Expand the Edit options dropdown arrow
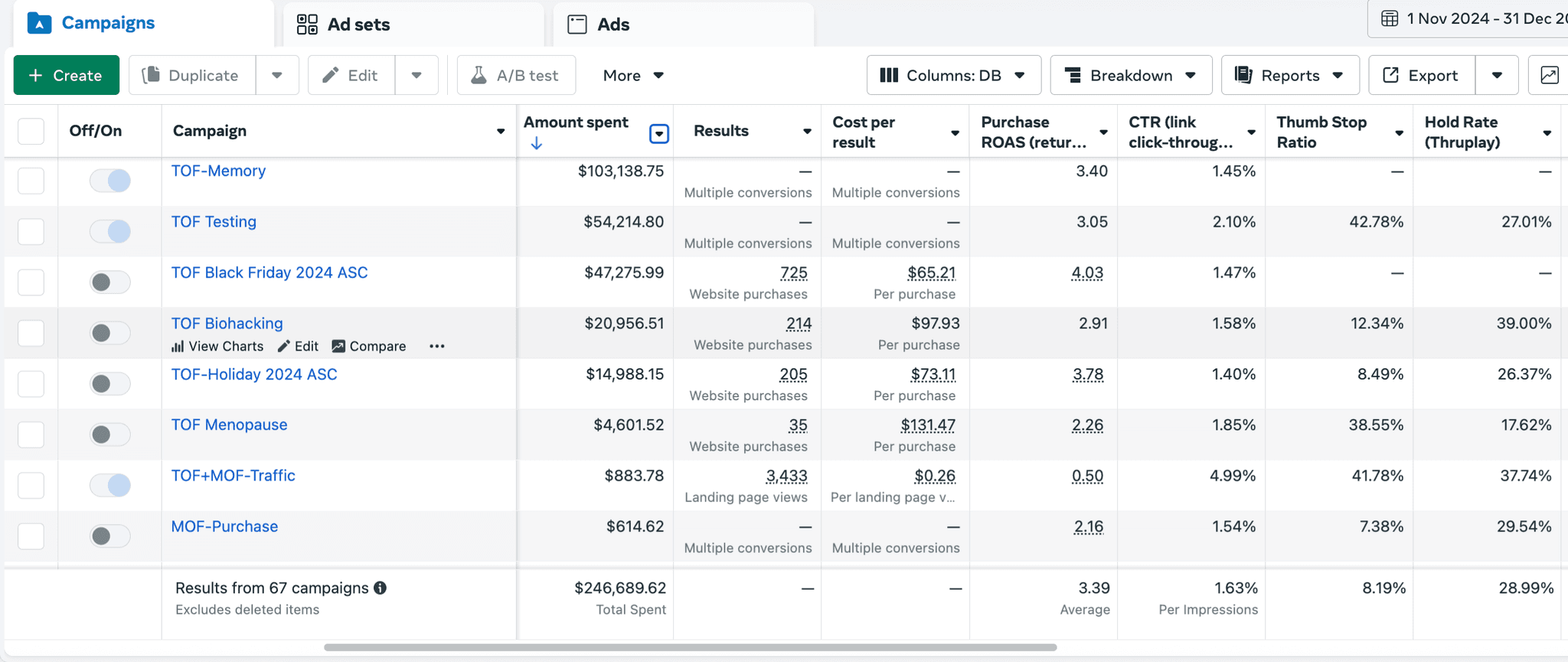 tap(416, 75)
